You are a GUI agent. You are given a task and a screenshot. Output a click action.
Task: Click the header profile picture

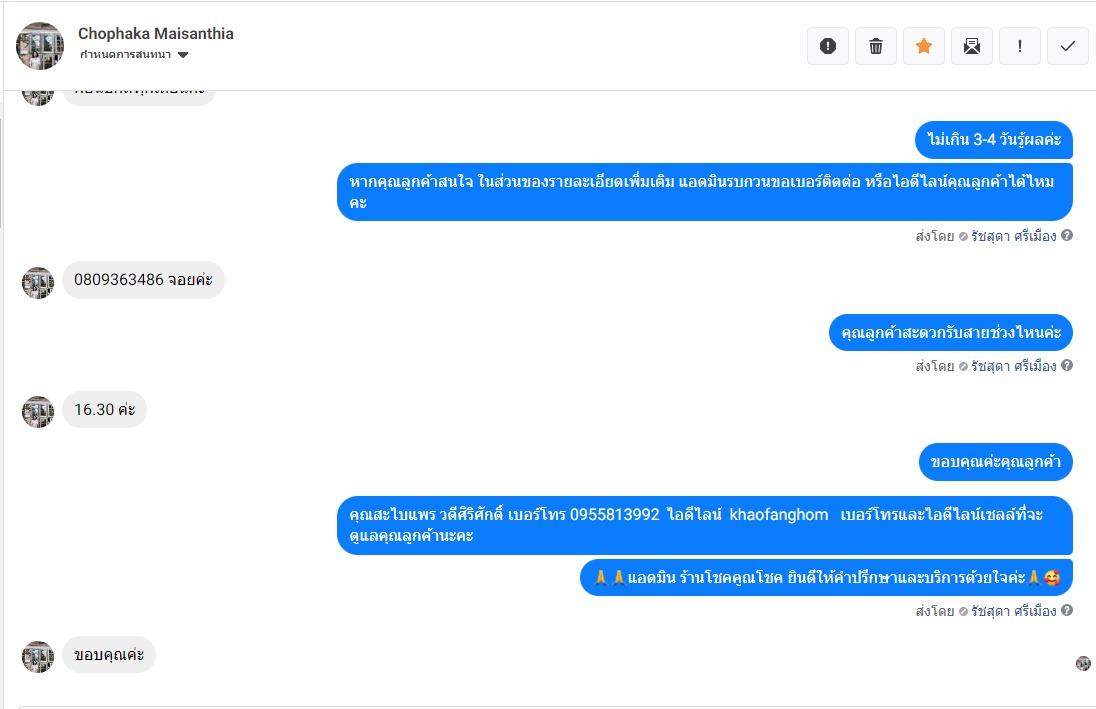(x=41, y=45)
